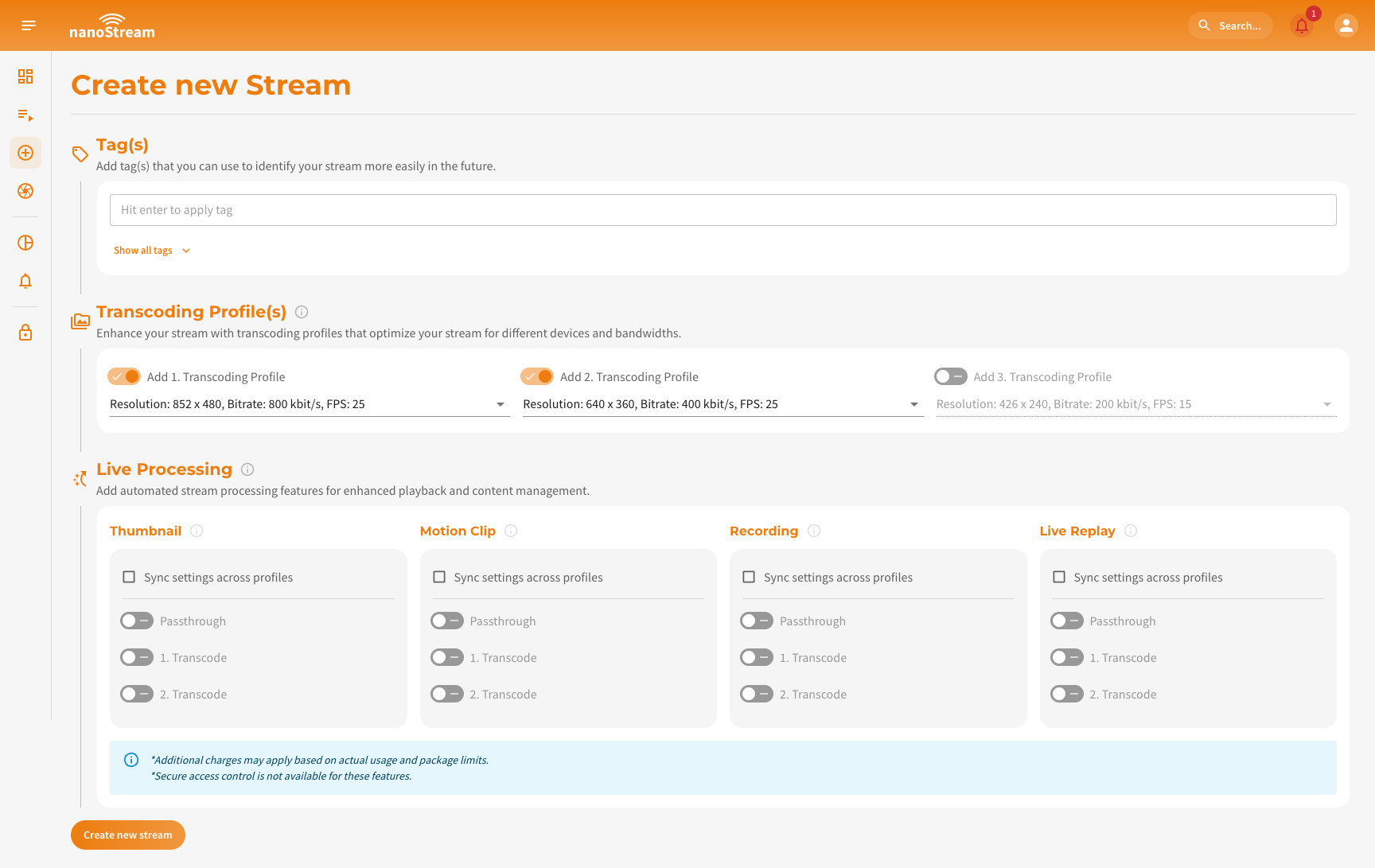
Task: Disable the Add 2. Transcoding Profile toggle
Action: (537, 376)
